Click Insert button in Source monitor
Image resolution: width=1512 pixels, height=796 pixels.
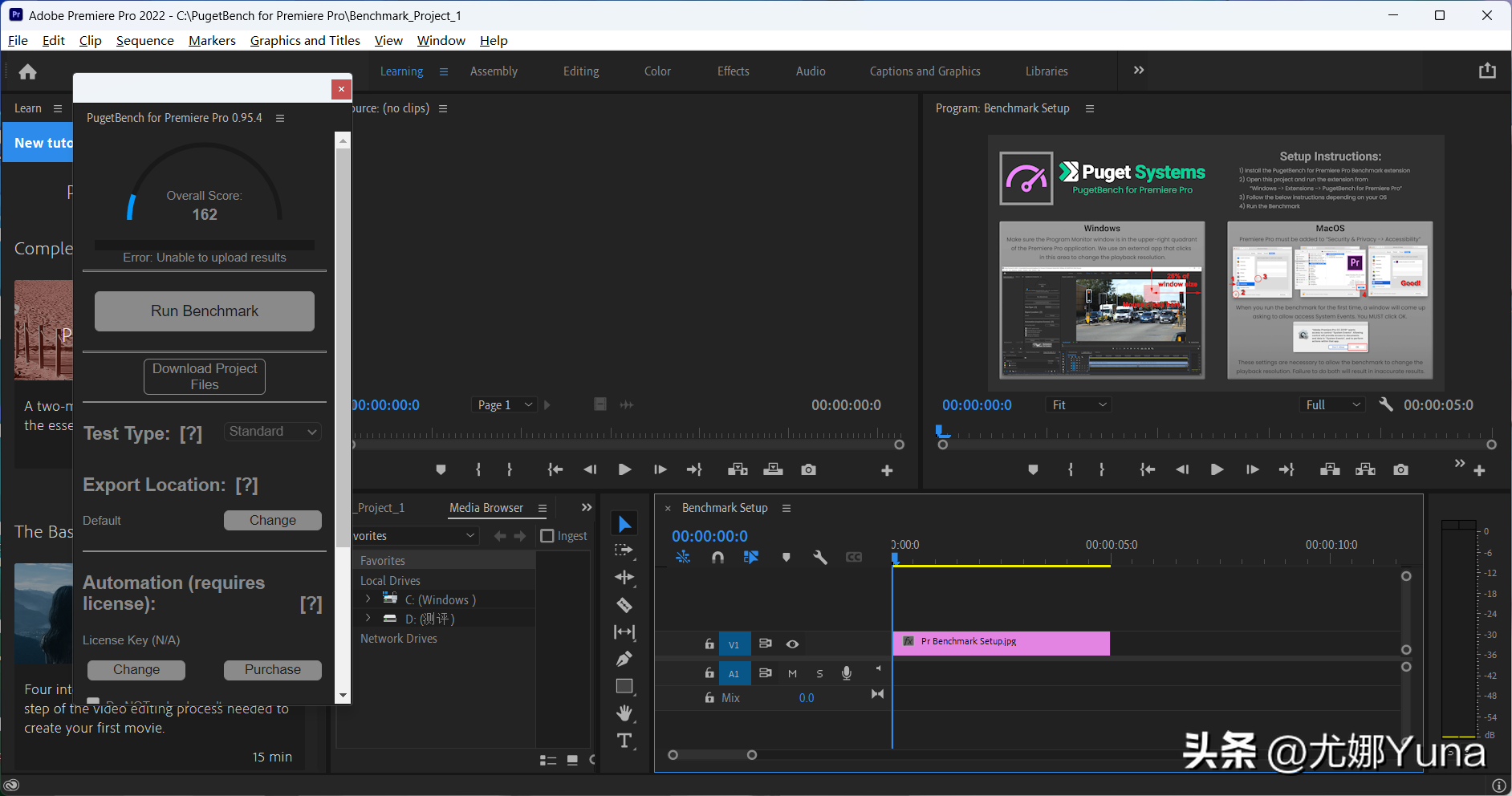738,469
